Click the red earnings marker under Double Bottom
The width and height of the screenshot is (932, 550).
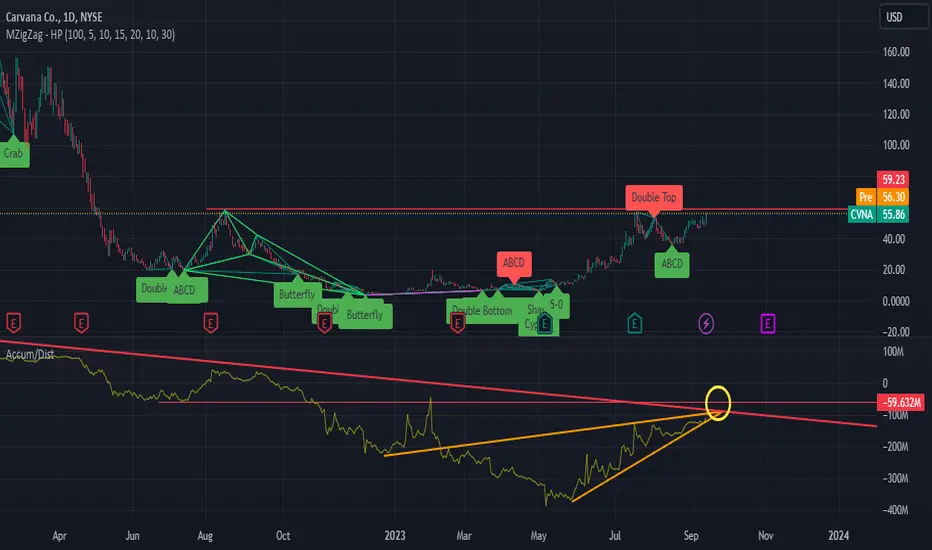tap(457, 323)
